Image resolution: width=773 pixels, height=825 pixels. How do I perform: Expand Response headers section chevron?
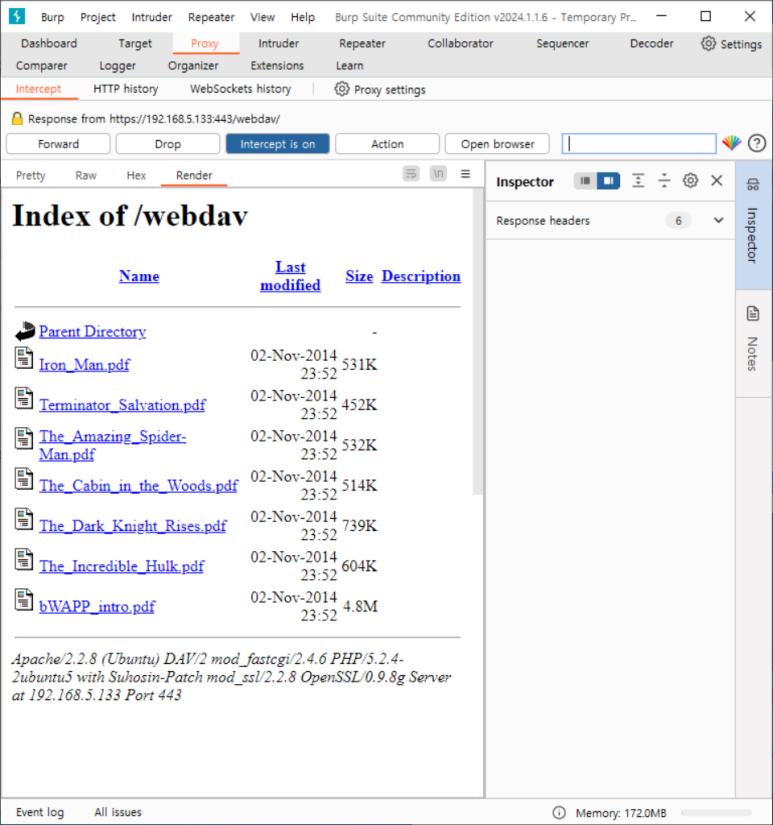(x=718, y=220)
